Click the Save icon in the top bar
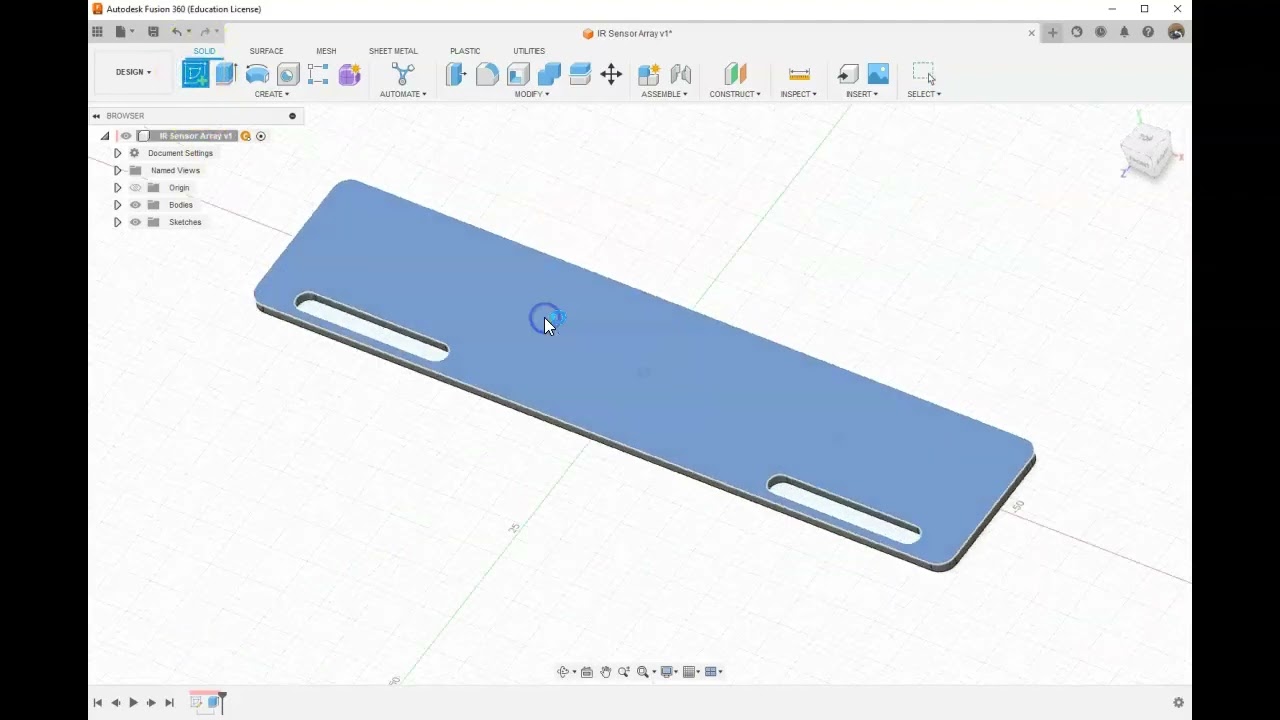The width and height of the screenshot is (1280, 720). (153, 32)
